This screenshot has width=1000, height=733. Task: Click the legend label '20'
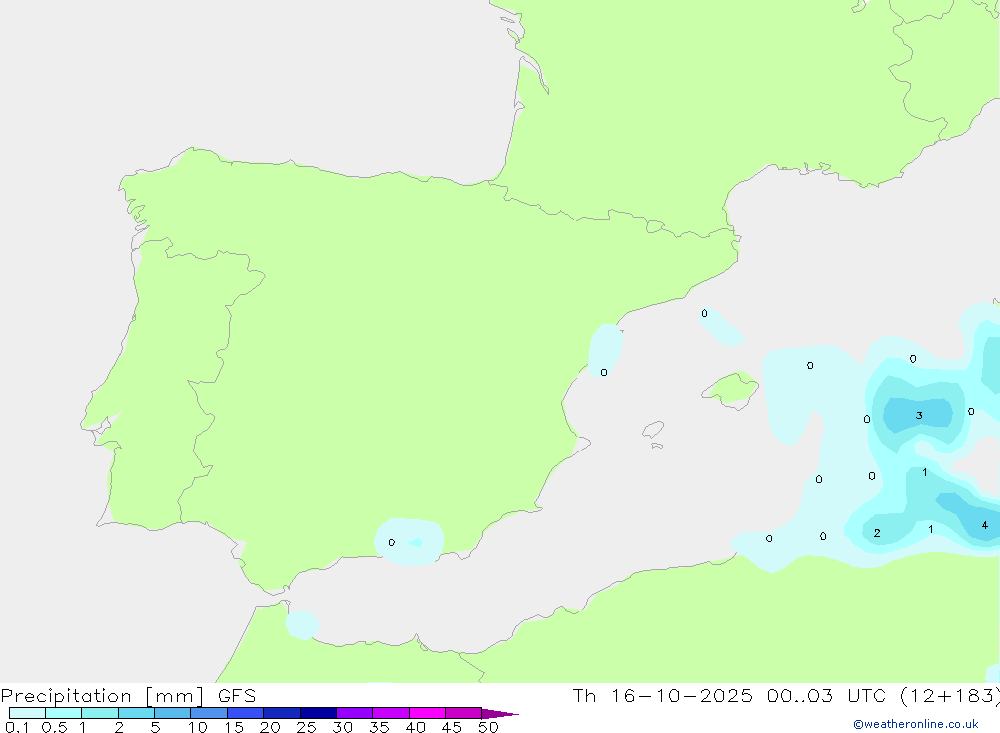[x=270, y=727]
